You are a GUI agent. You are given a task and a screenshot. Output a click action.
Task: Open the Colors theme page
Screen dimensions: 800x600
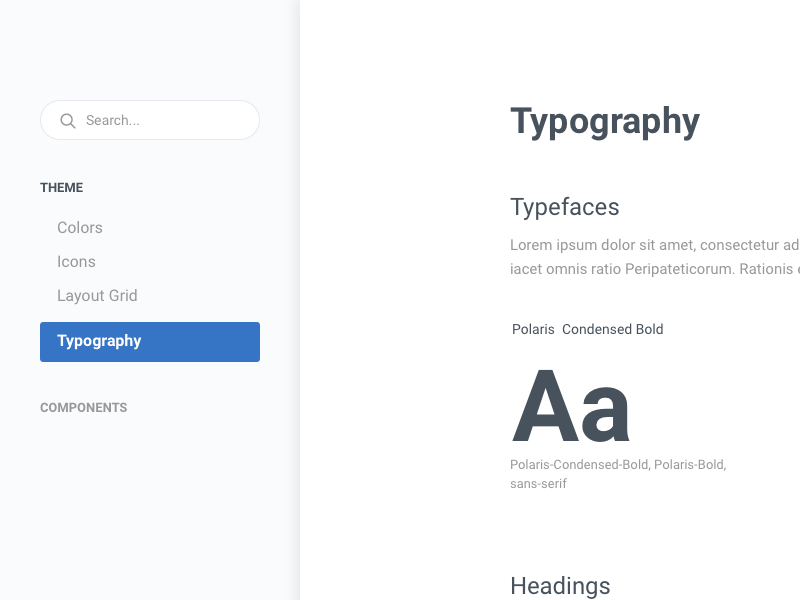coord(79,228)
